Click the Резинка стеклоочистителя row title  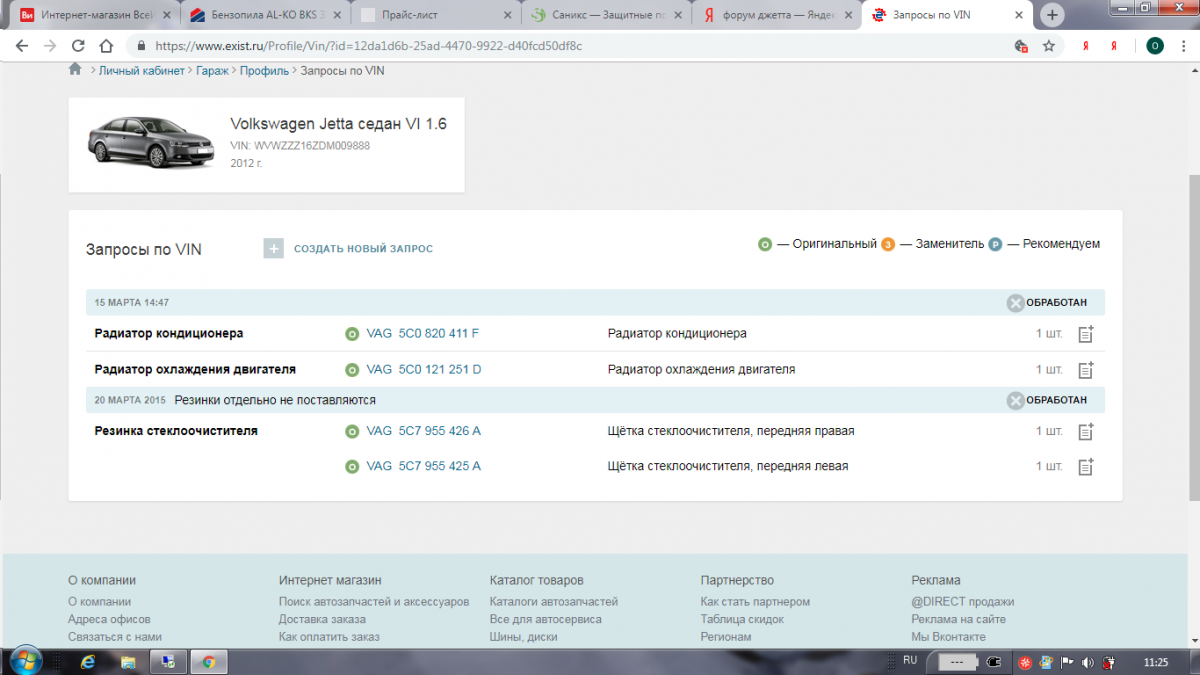pyautogui.click(x=176, y=431)
